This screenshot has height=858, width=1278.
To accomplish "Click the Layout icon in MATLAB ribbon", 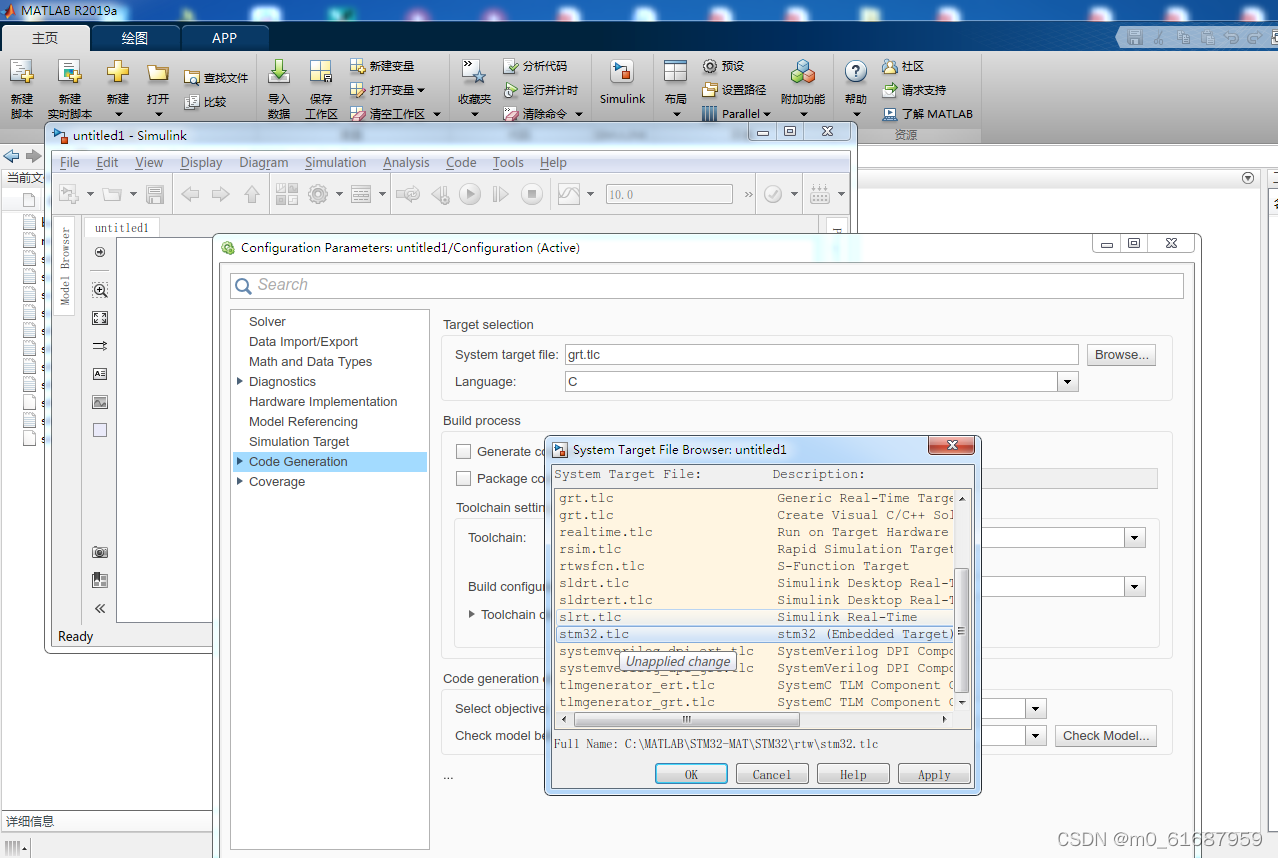I will click(676, 72).
